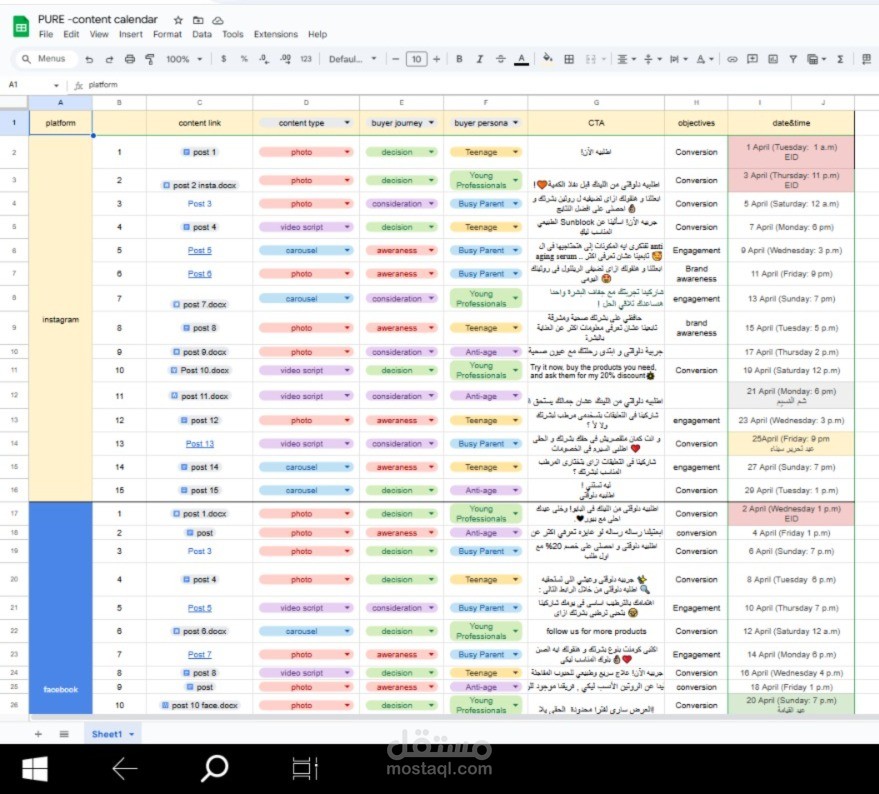Click the post 10 face.docx file chip
The height and width of the screenshot is (794, 879).
200,705
